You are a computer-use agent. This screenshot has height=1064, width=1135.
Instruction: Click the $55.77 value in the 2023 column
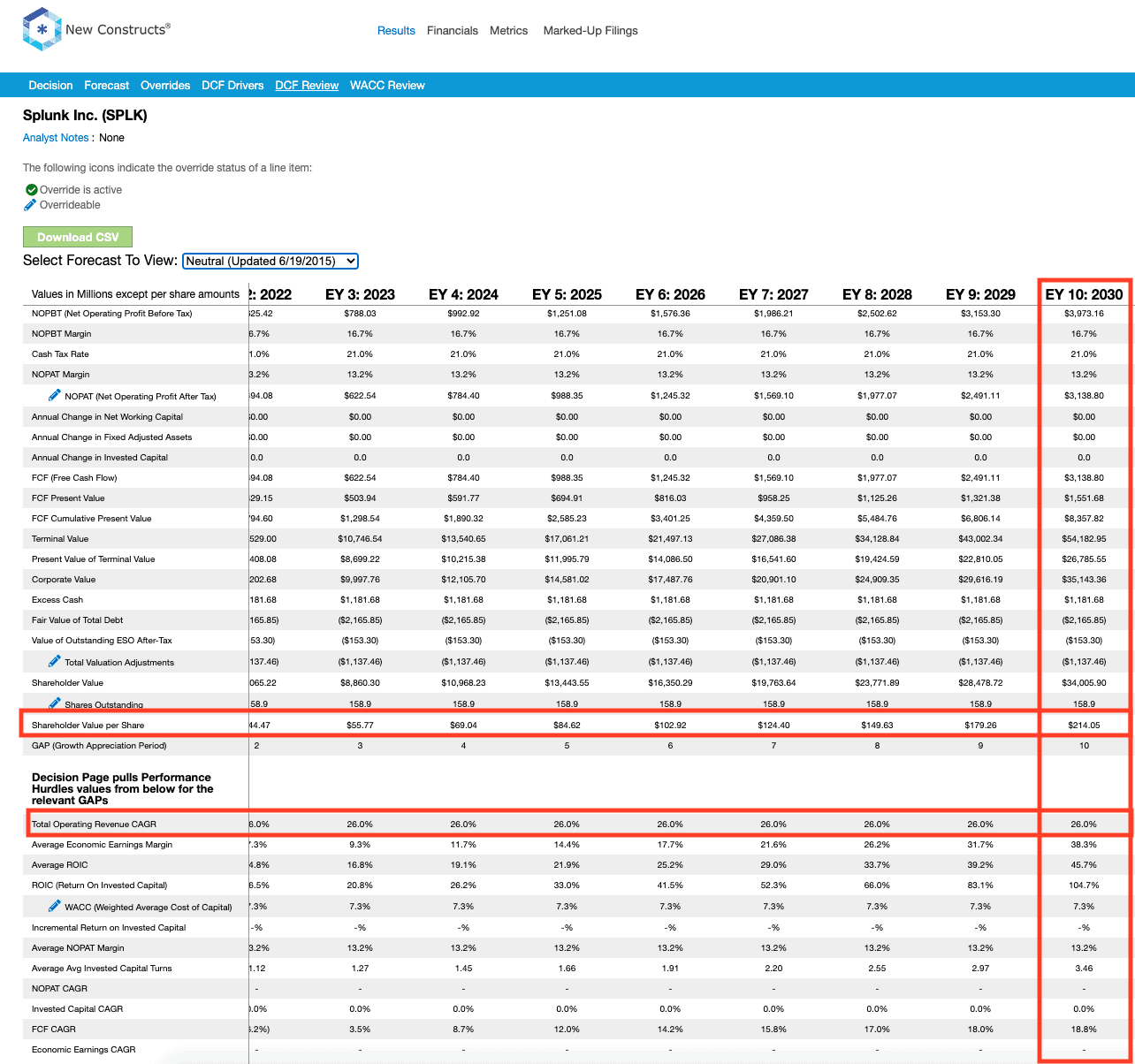[x=360, y=726]
